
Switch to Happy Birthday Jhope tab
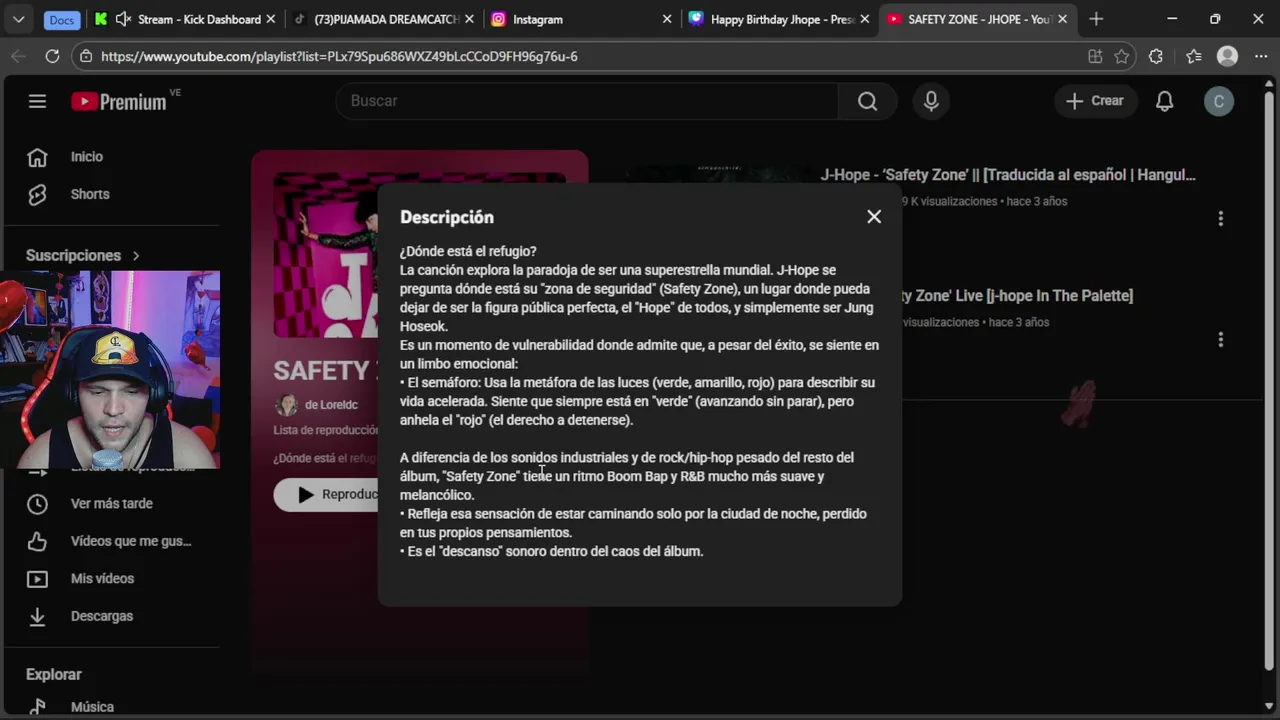coord(778,19)
